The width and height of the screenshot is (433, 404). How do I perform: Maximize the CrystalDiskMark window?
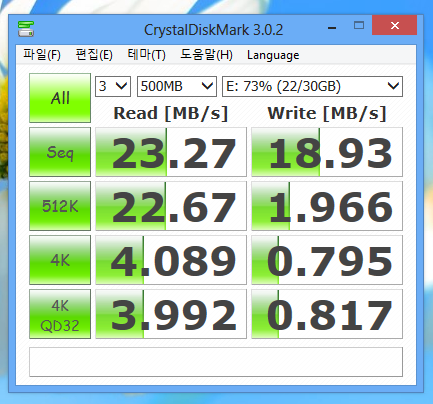click(x=359, y=25)
